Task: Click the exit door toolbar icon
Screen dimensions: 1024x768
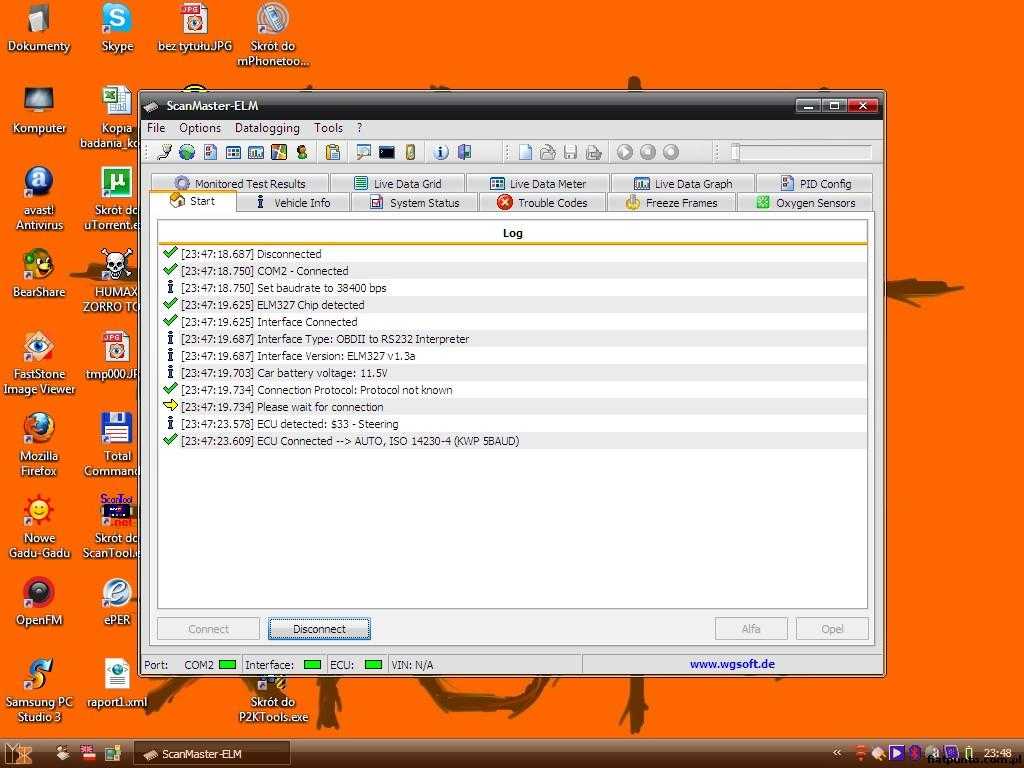Action: (x=464, y=152)
